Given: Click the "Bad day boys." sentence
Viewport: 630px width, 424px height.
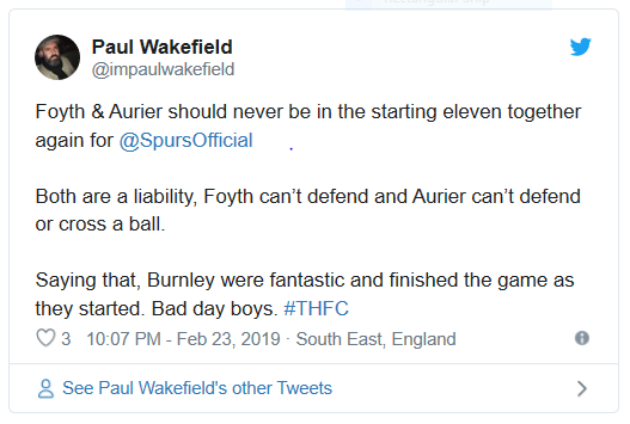Looking at the screenshot, I should pos(228,309).
